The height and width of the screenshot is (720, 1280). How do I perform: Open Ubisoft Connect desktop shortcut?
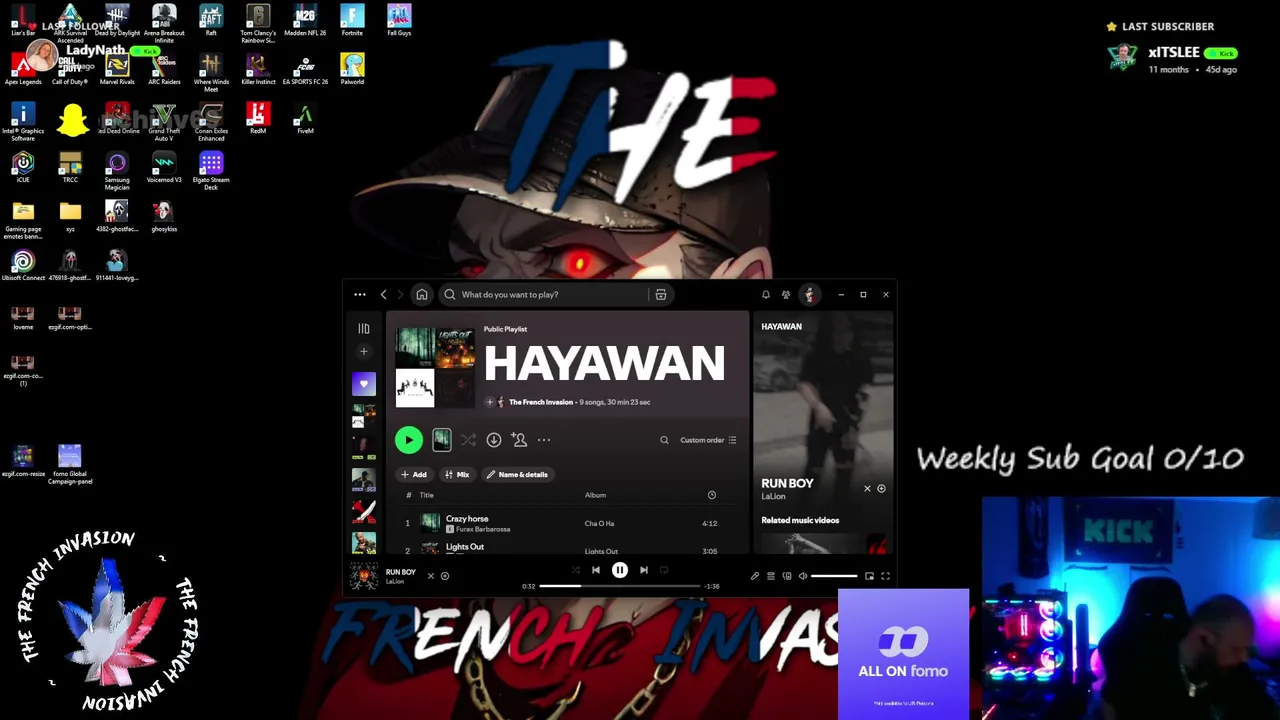[23, 265]
